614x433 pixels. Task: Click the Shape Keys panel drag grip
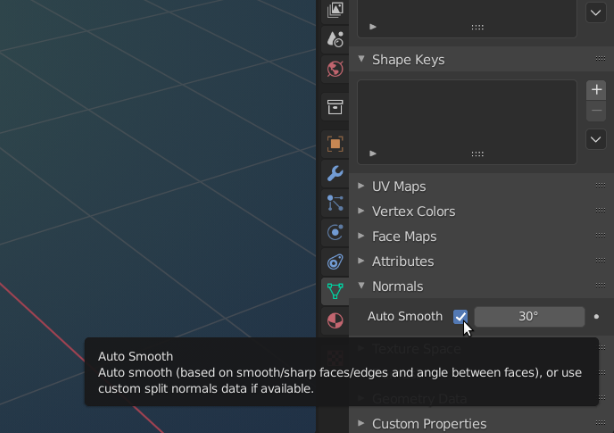[600, 59]
